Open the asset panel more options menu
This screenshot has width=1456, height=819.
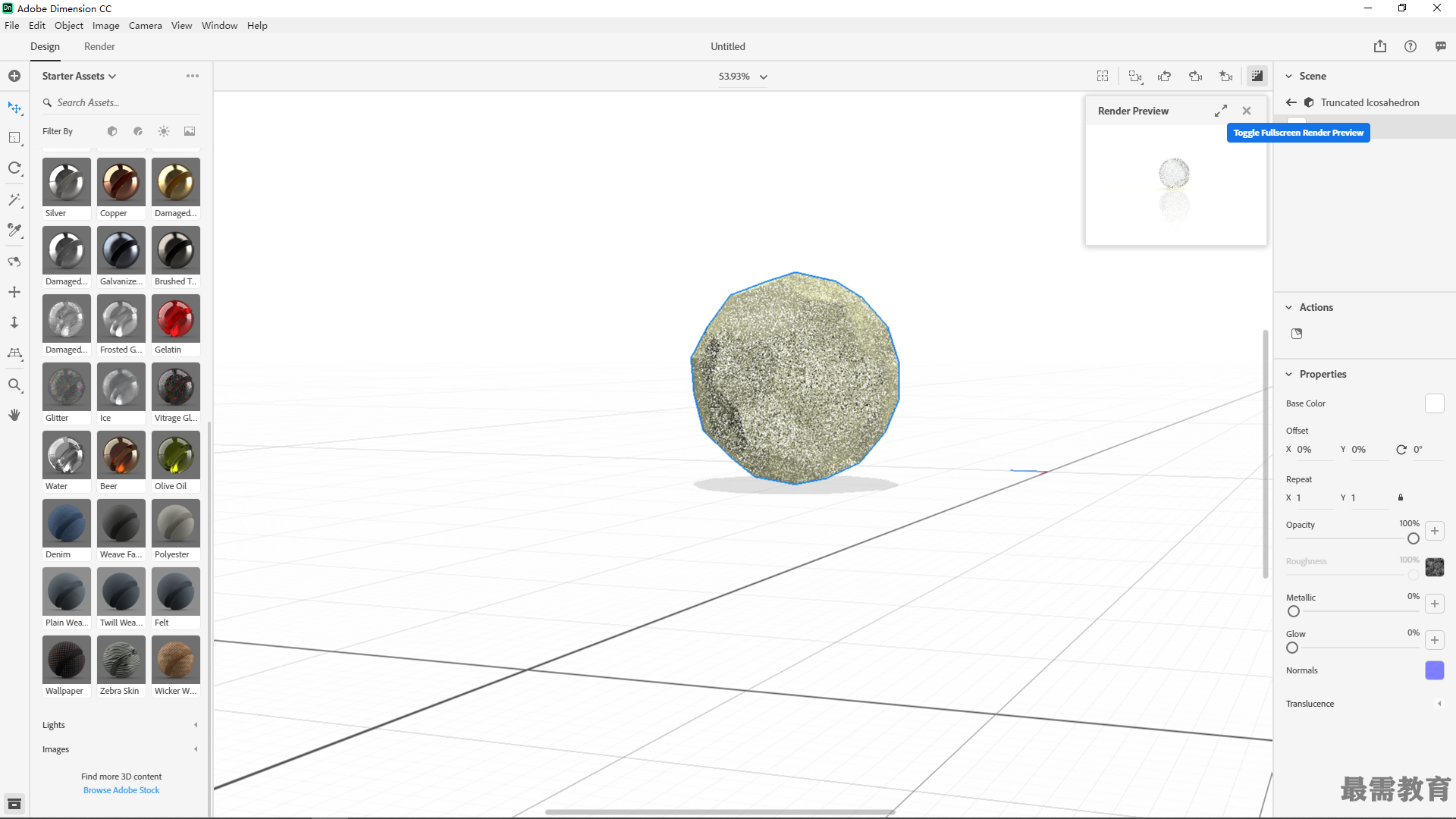pos(193,76)
